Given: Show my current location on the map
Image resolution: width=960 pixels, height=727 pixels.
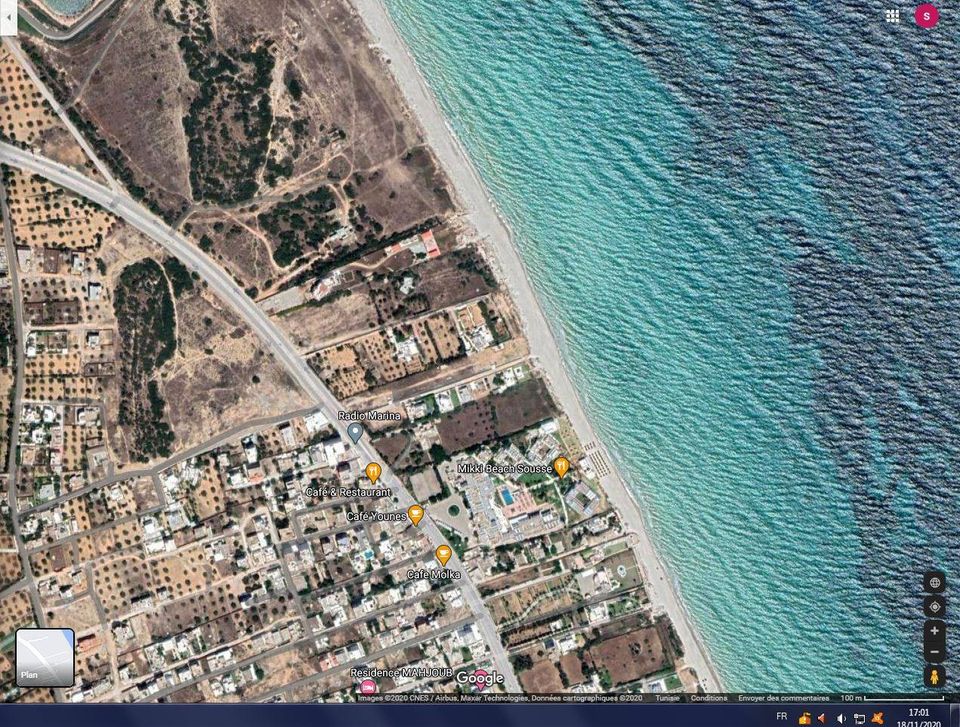Looking at the screenshot, I should coord(934,607).
